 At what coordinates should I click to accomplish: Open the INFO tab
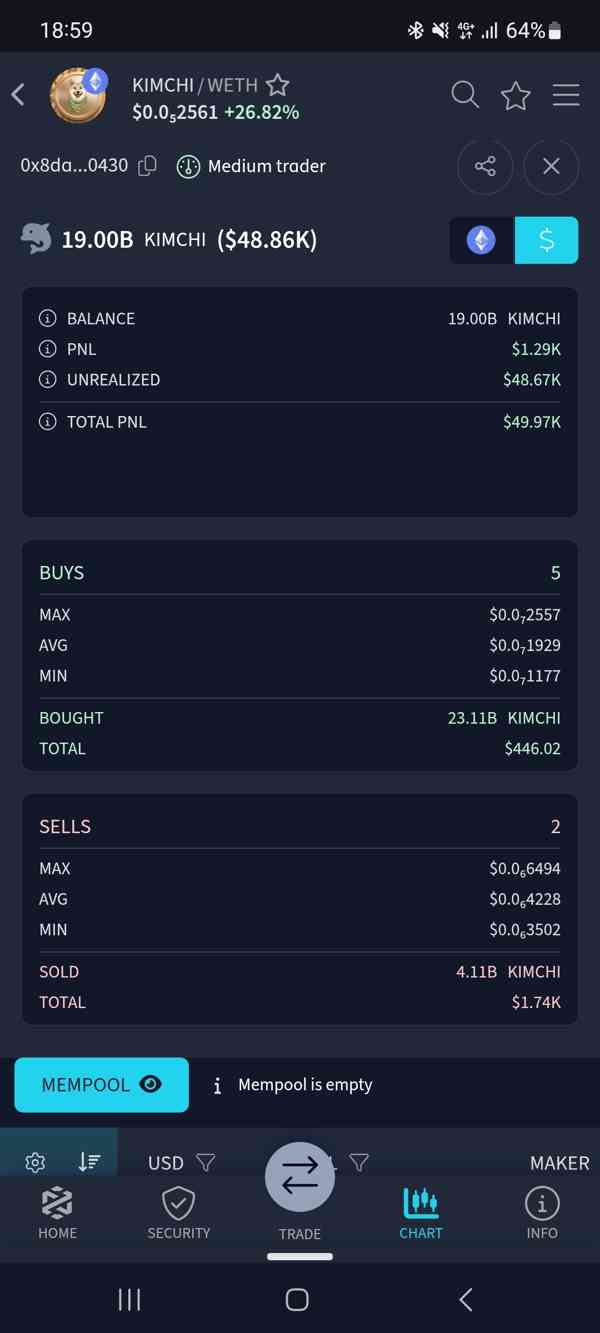click(x=542, y=1213)
